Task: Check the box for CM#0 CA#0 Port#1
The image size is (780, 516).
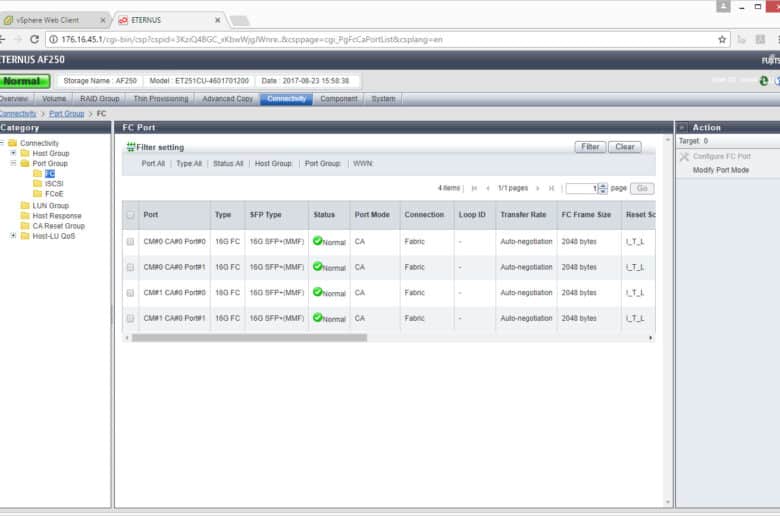Action: click(130, 267)
